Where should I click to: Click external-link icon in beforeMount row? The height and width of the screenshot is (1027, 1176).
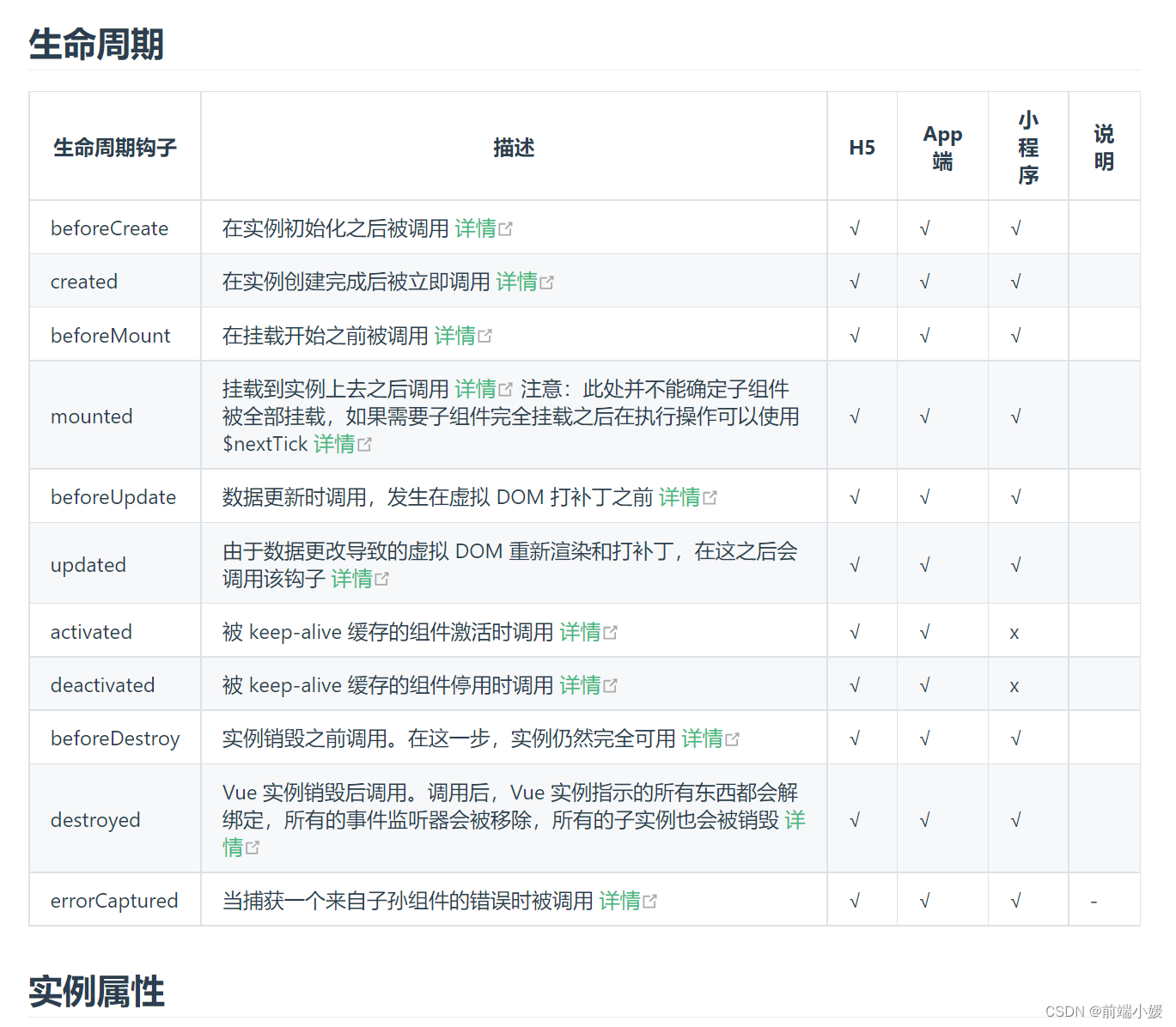click(485, 337)
